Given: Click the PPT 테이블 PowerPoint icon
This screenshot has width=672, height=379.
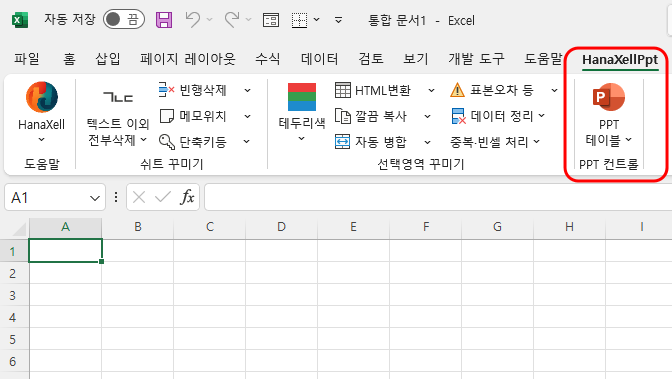Looking at the screenshot, I should tap(609, 97).
